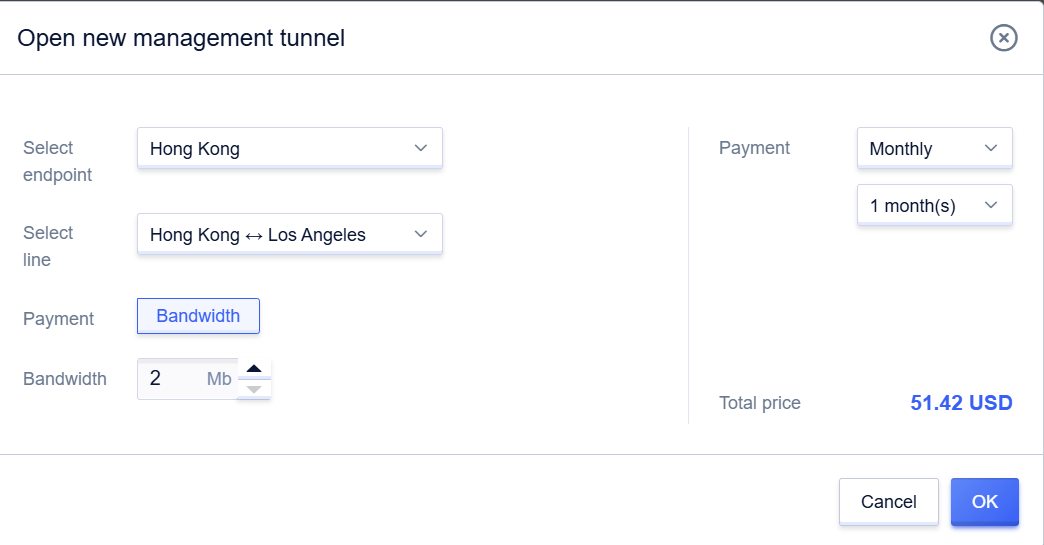This screenshot has width=1044, height=545.
Task: Click the chevron arrow beside Hong Kong endpoint
Action: [x=421, y=148]
